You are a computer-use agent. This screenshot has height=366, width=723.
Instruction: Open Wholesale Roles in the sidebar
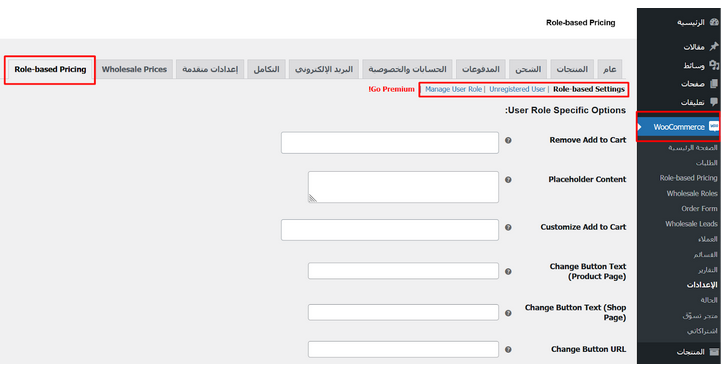[692, 194]
